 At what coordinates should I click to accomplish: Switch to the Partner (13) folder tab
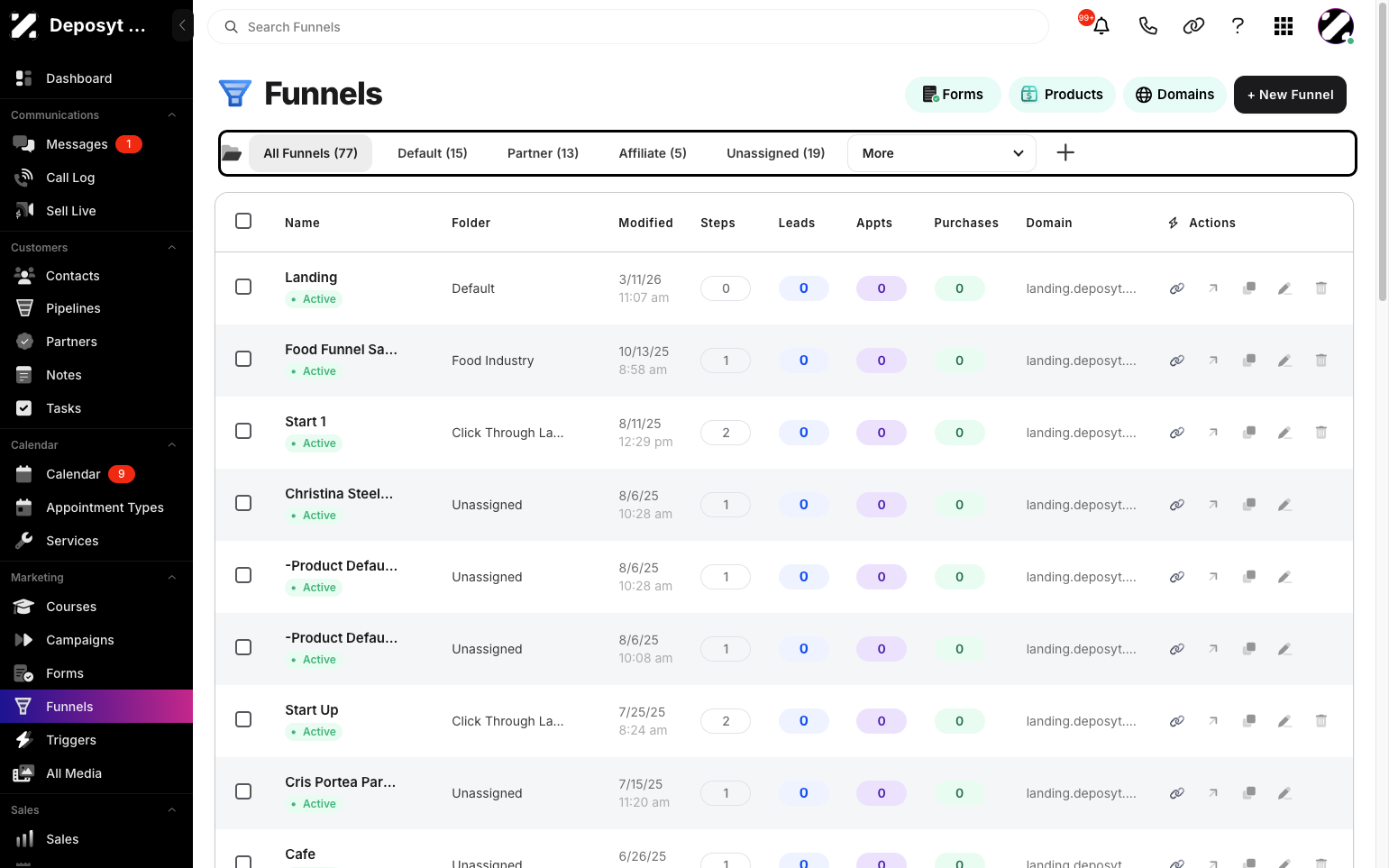click(543, 153)
